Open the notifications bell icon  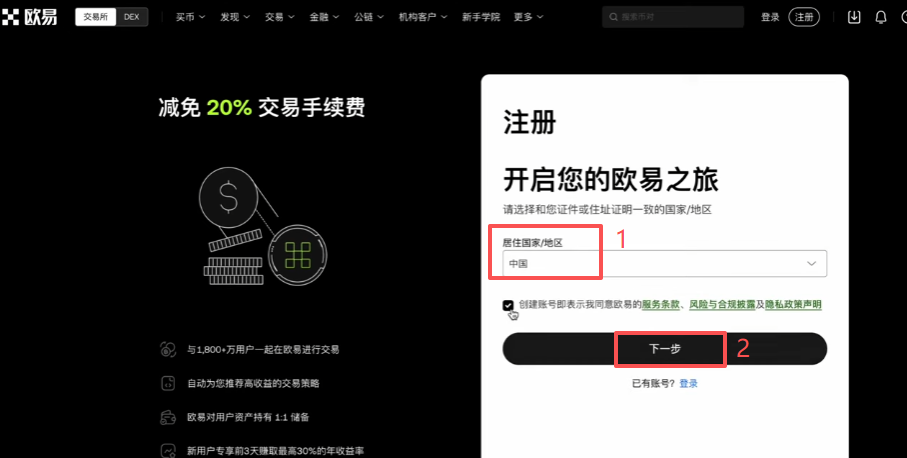coord(880,17)
